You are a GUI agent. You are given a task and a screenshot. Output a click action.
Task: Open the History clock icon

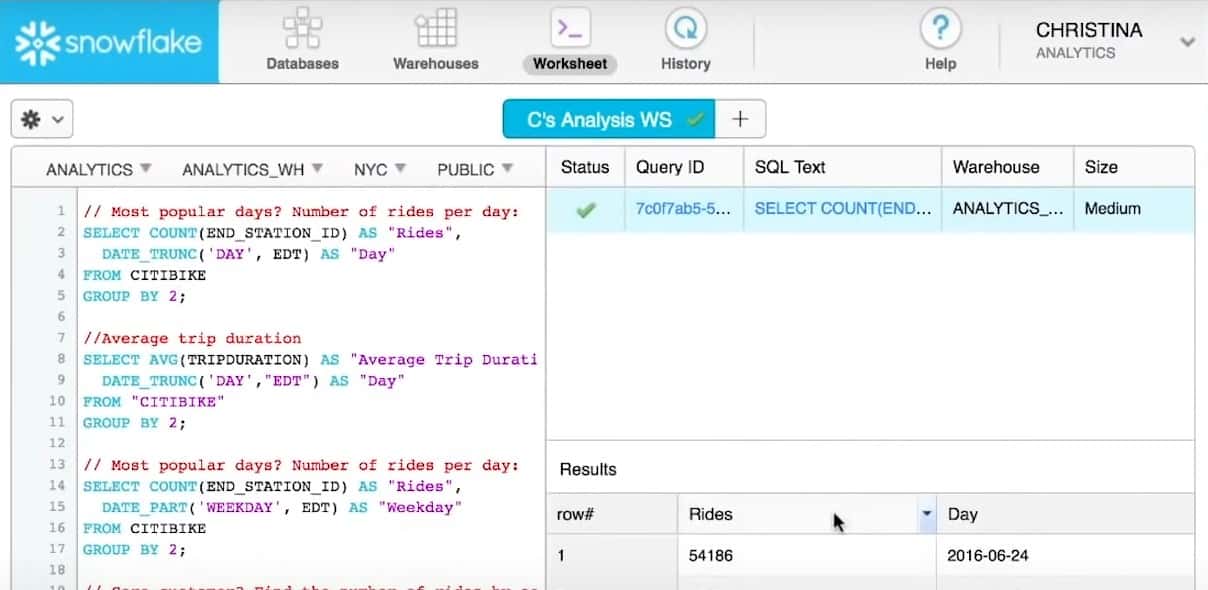(x=686, y=28)
